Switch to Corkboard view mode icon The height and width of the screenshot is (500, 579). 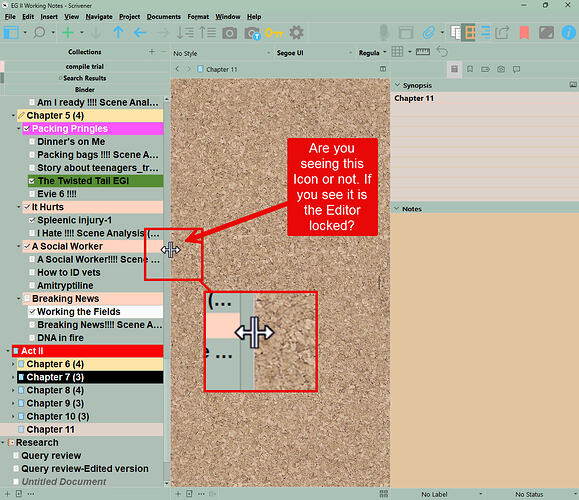470,33
